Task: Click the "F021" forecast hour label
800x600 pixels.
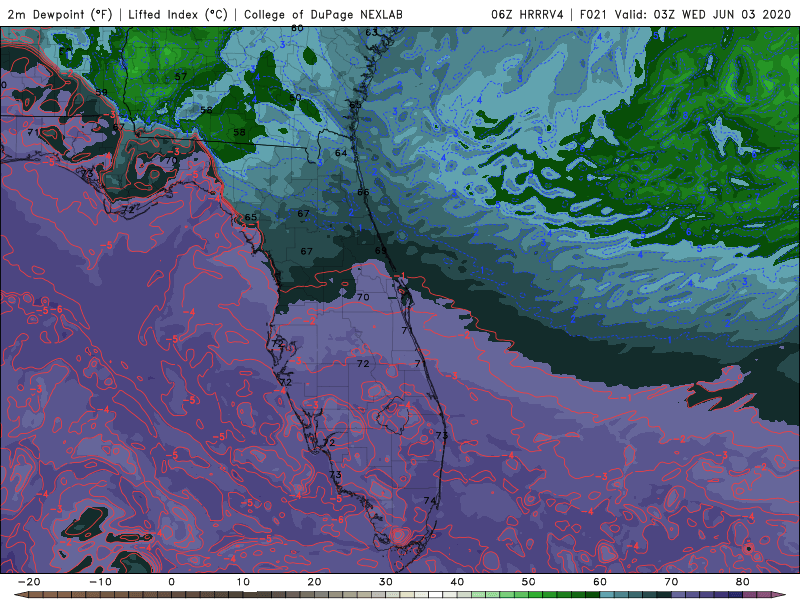Action: 594,15
